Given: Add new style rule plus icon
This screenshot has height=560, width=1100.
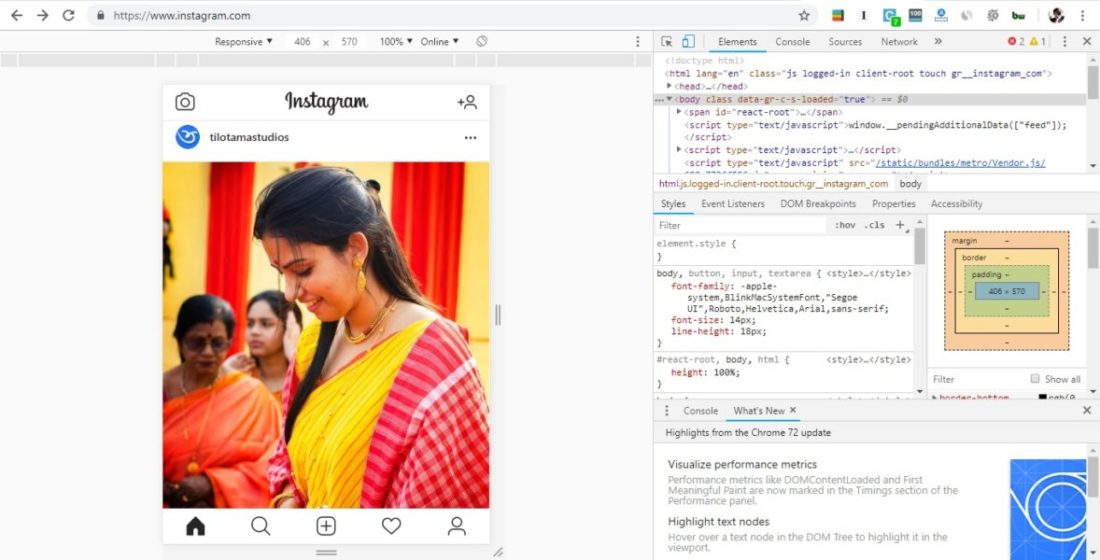Looking at the screenshot, I should coord(900,225).
